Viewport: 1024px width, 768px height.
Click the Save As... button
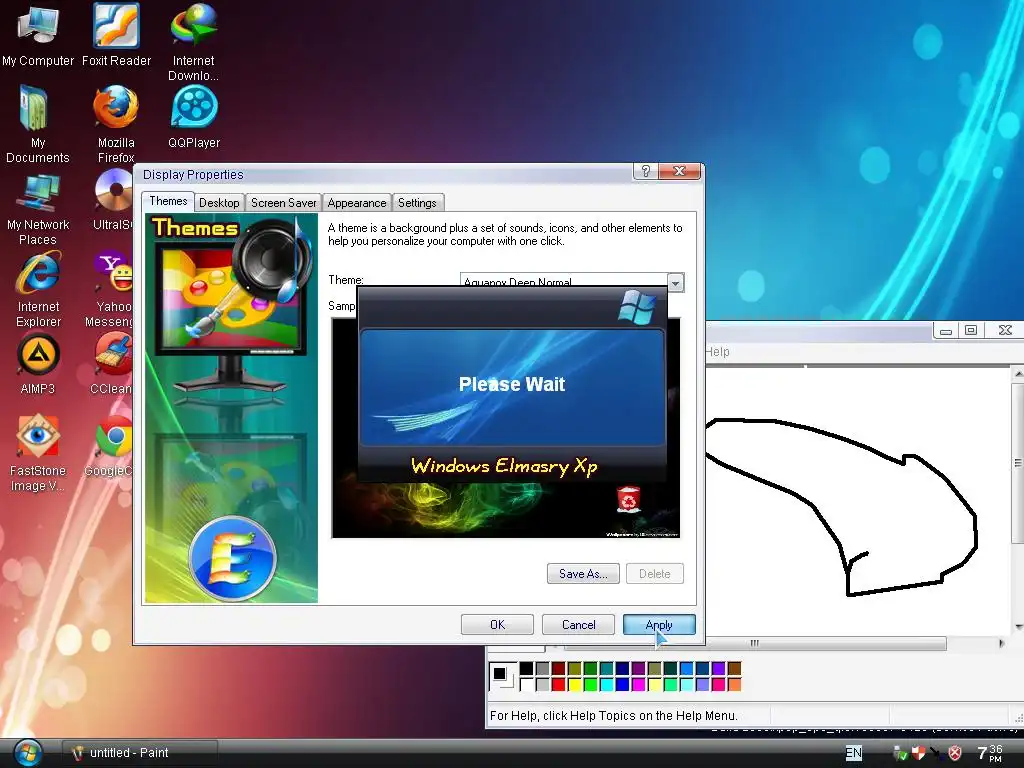583,574
